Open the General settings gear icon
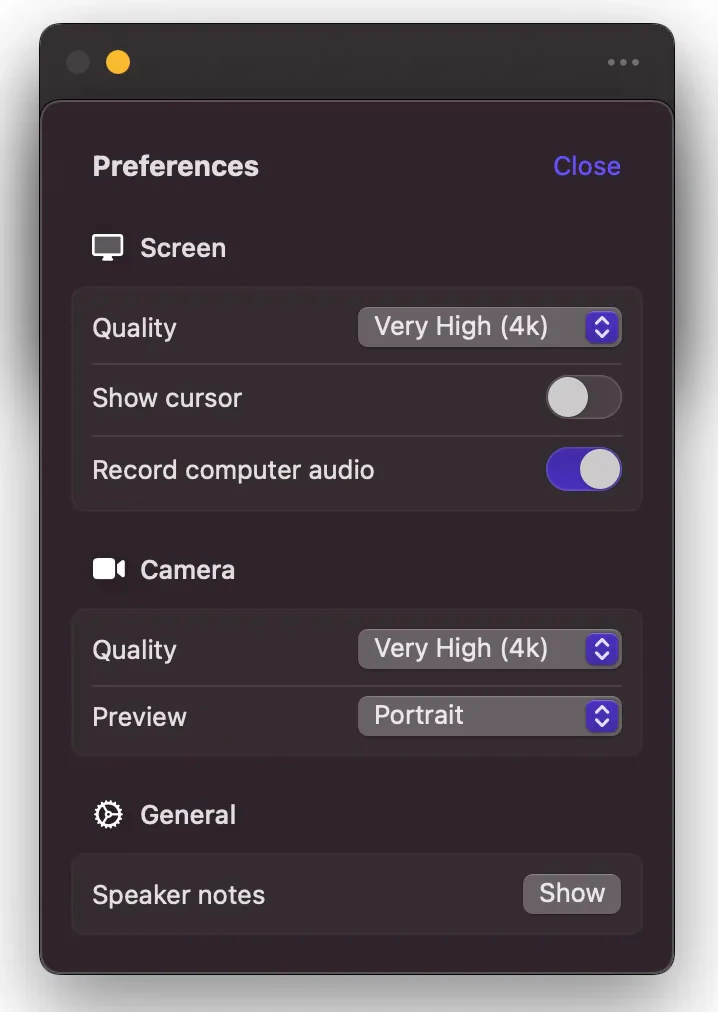 (107, 814)
